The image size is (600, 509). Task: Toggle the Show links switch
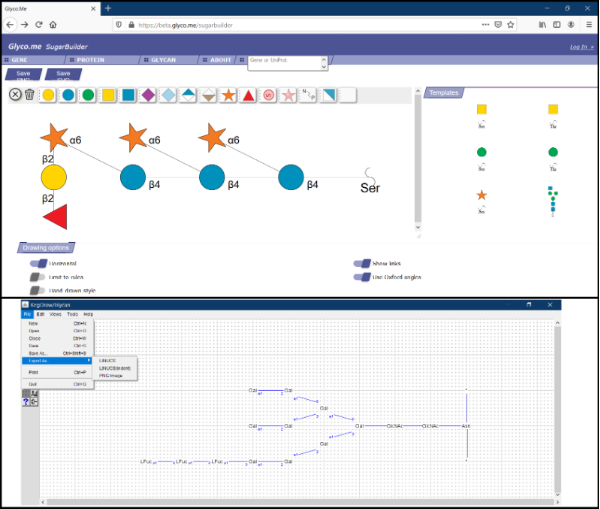[x=362, y=264]
